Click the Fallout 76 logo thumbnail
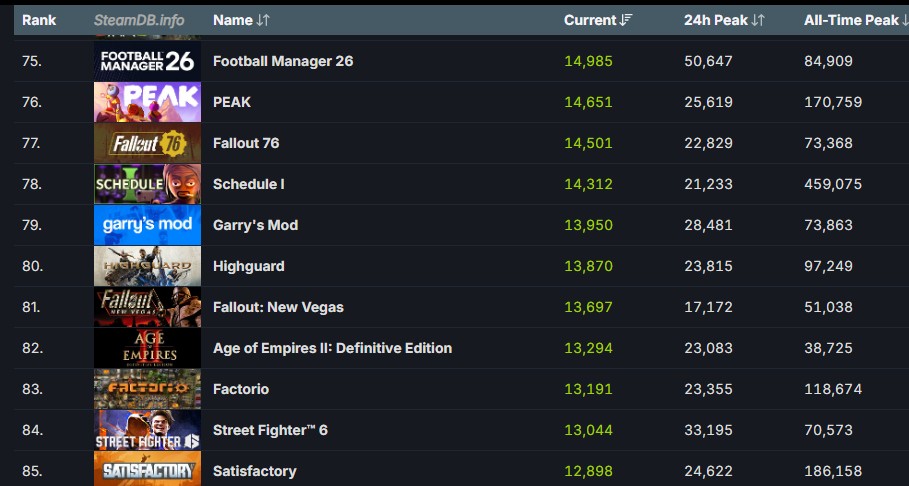The height and width of the screenshot is (486, 909). click(x=147, y=143)
